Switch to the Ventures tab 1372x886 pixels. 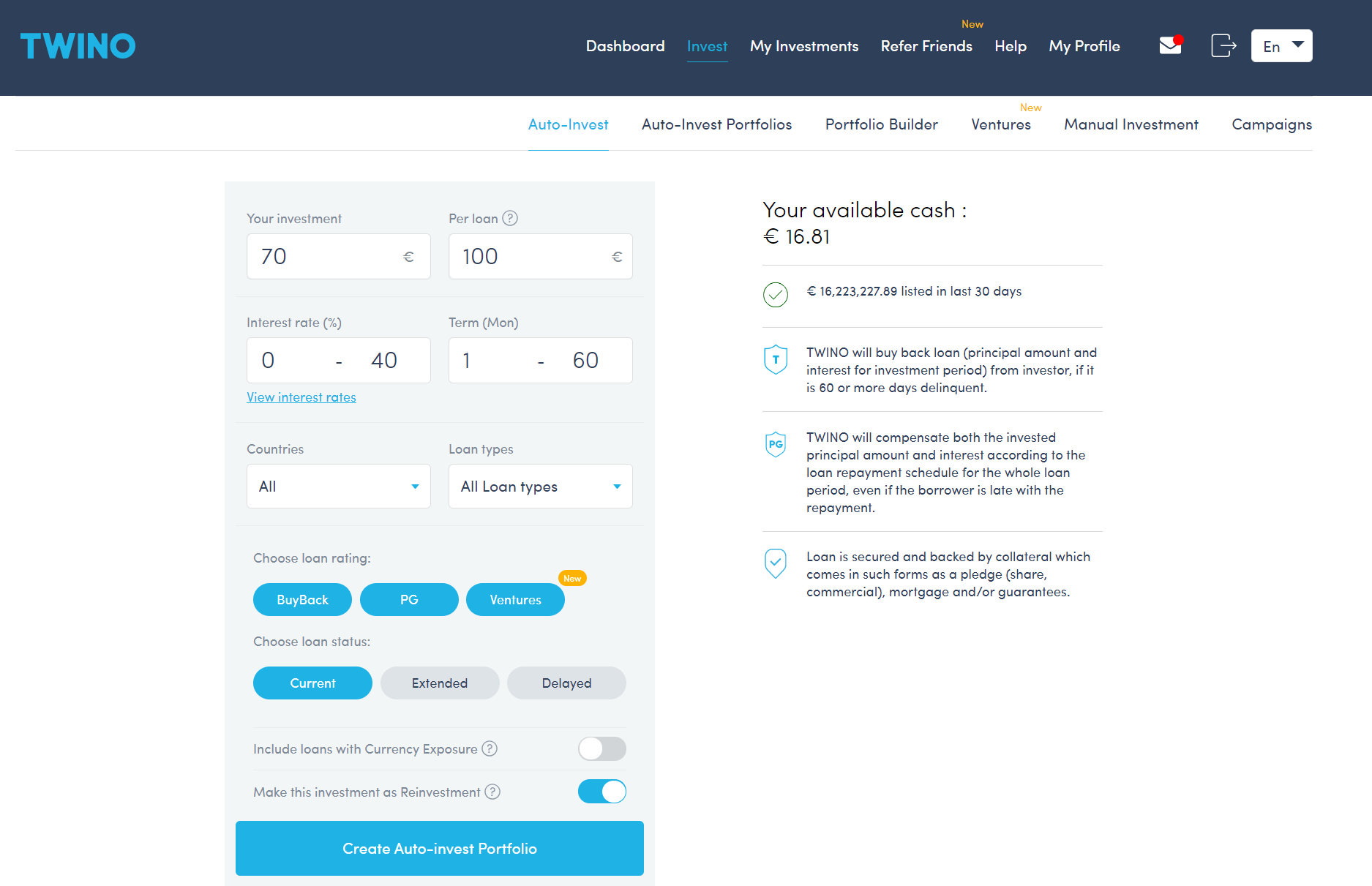[x=1000, y=124]
